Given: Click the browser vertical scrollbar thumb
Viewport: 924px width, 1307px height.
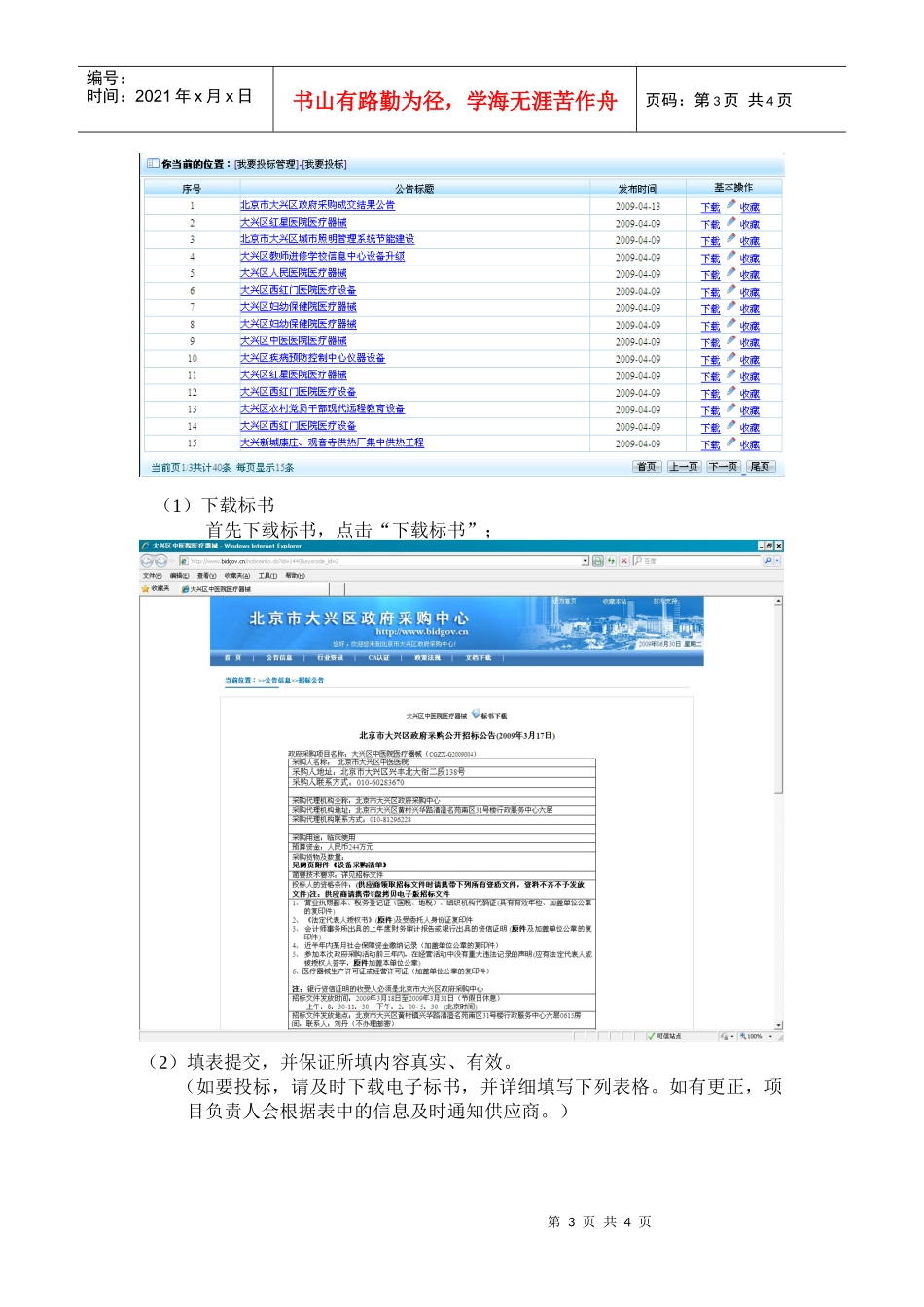Looking at the screenshot, I should (x=778, y=700).
